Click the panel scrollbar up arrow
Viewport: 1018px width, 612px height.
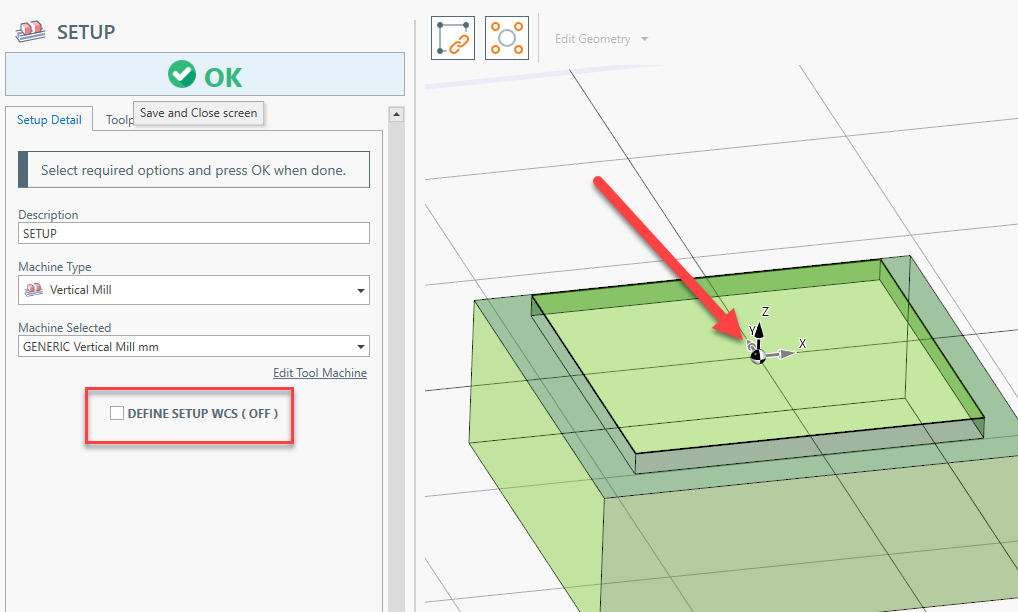396,115
